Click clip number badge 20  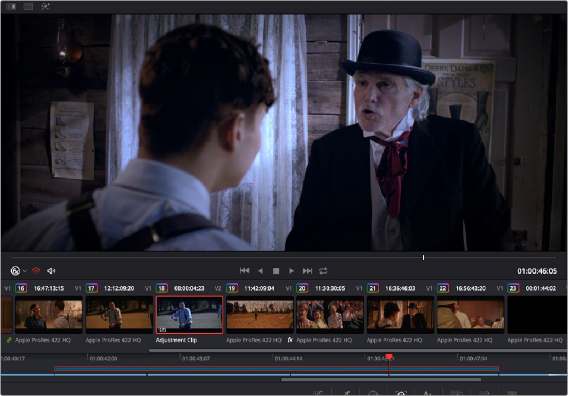(x=302, y=288)
